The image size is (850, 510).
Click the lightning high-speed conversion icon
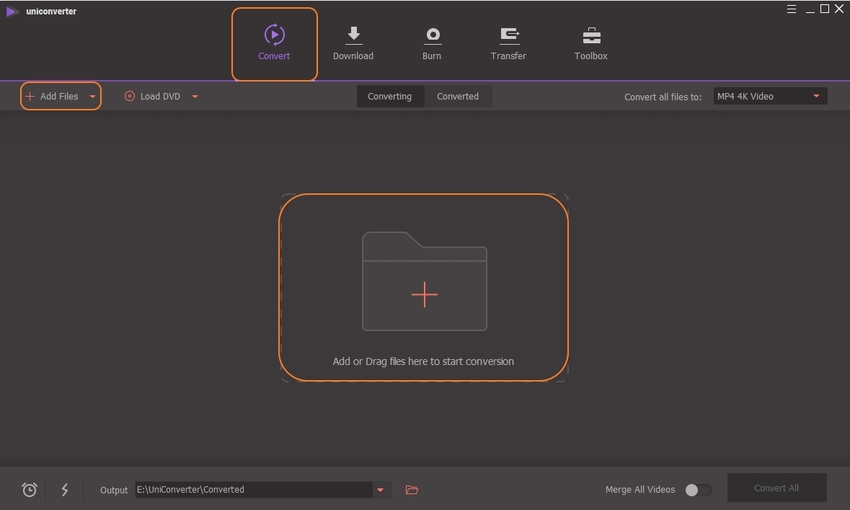65,490
